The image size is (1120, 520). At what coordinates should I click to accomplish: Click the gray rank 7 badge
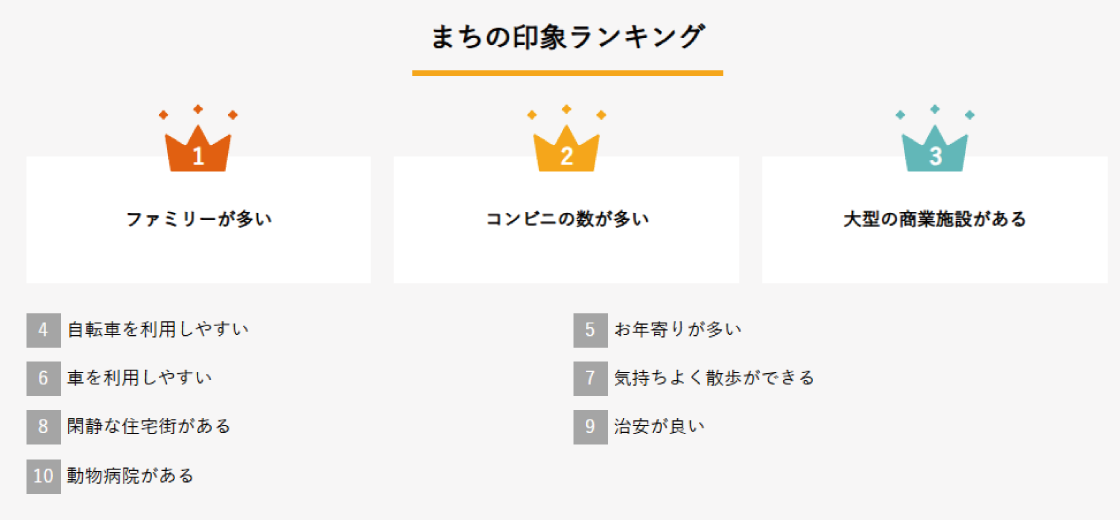590,378
